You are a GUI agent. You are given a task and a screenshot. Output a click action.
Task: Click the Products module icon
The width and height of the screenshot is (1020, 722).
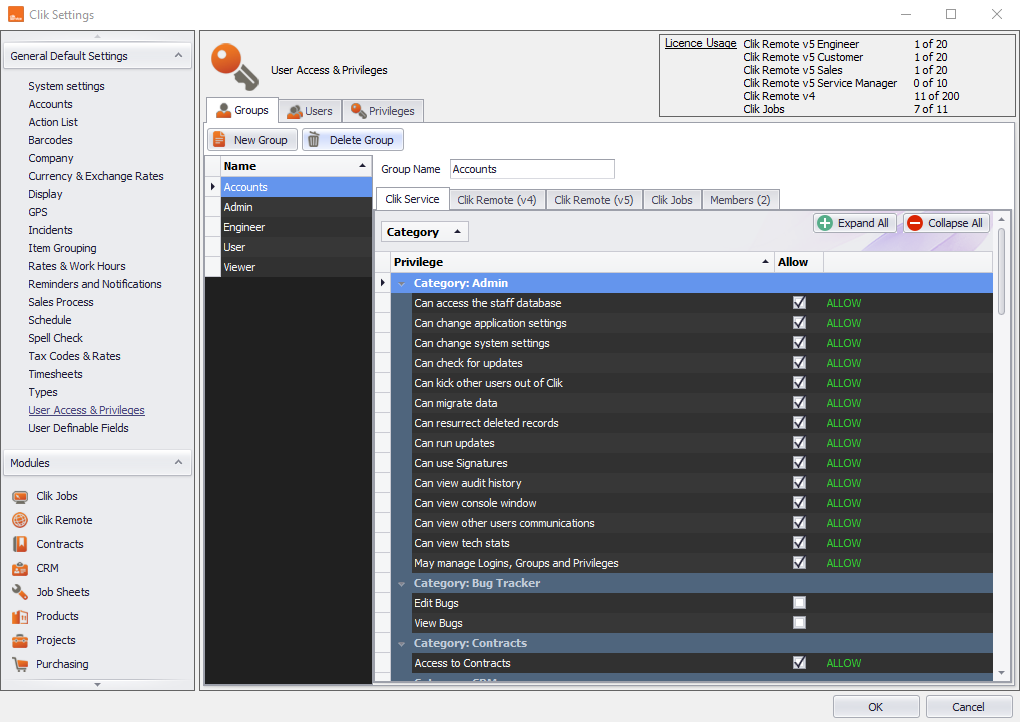[20, 617]
